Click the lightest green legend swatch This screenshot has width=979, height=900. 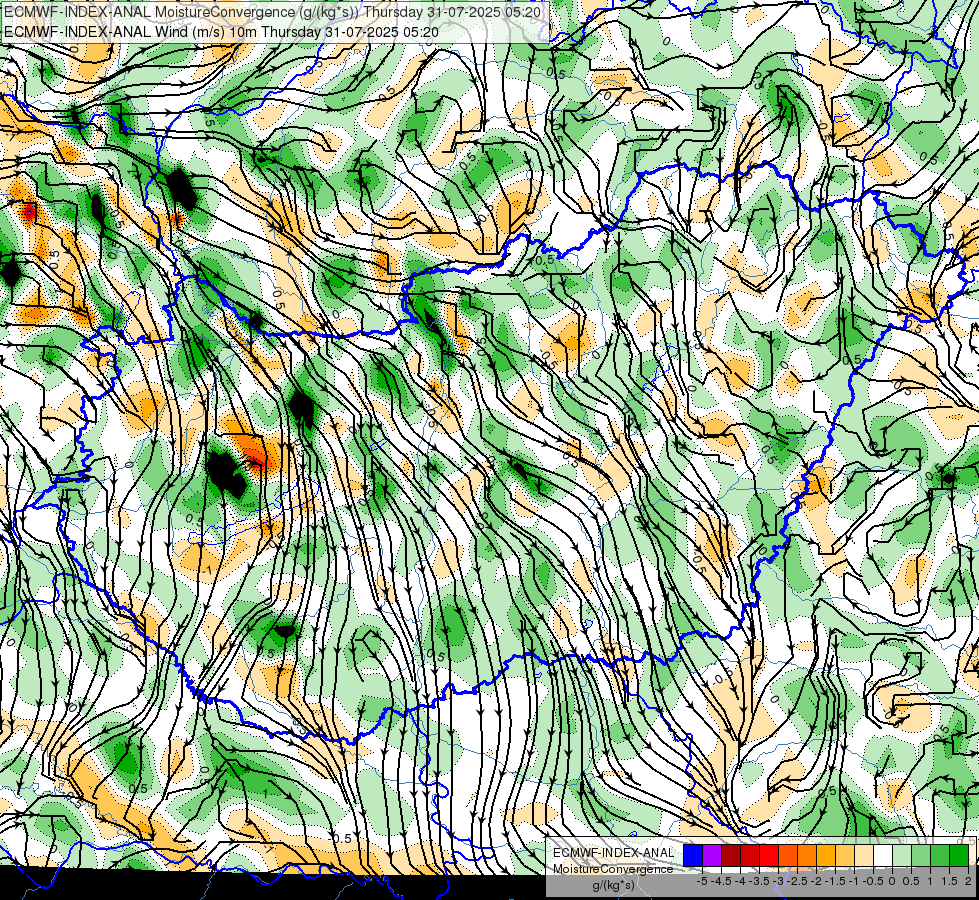pyautogui.click(x=902, y=855)
